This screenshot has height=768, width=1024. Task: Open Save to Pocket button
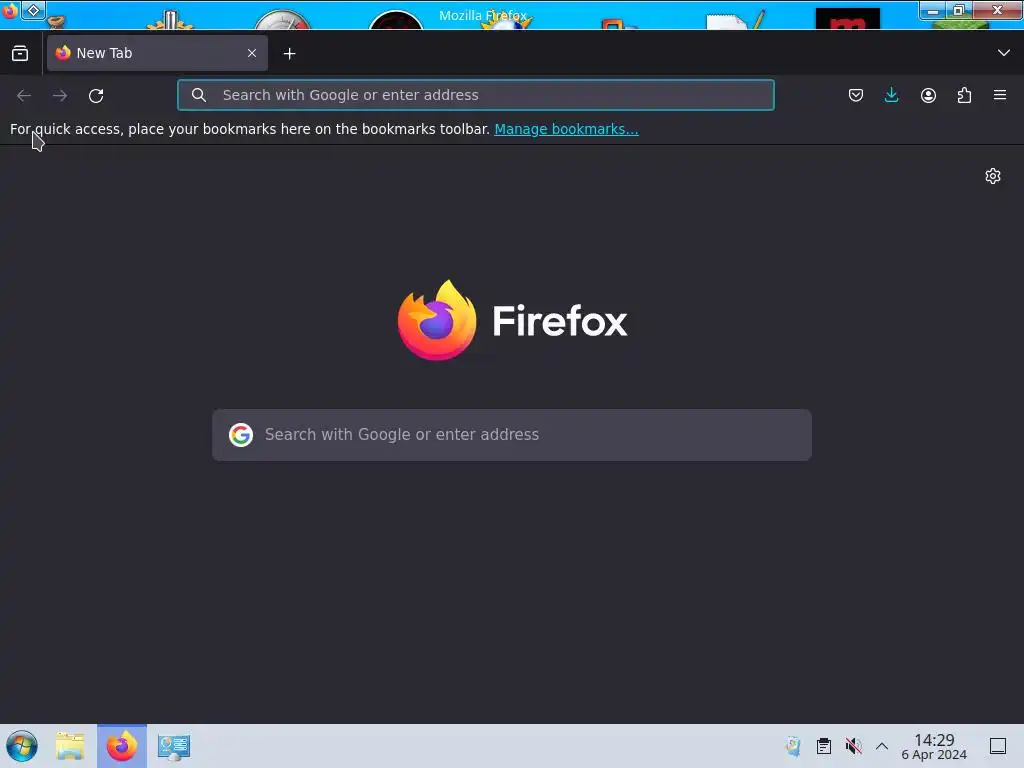point(856,95)
